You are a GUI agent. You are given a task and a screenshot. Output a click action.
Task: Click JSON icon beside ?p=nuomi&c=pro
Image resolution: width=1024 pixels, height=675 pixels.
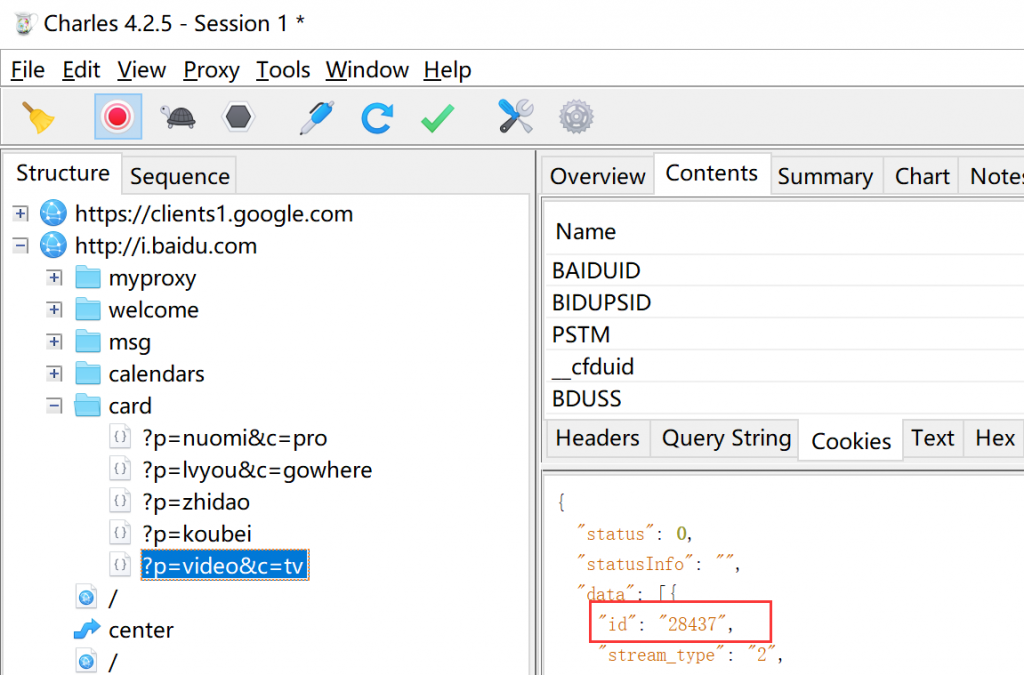(120, 437)
